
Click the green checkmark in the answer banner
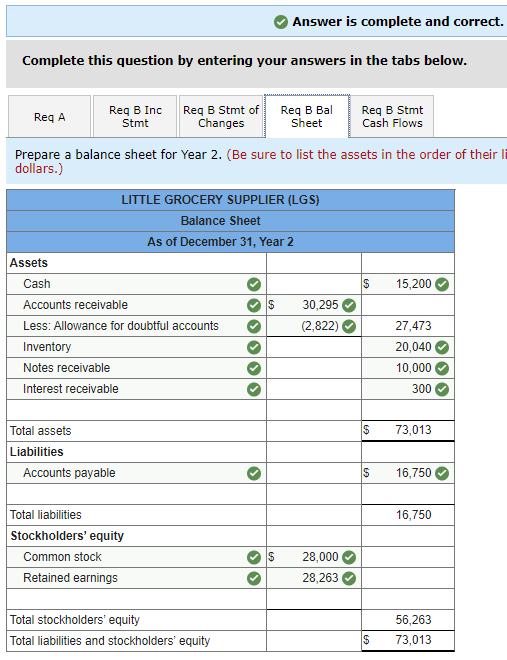281,21
